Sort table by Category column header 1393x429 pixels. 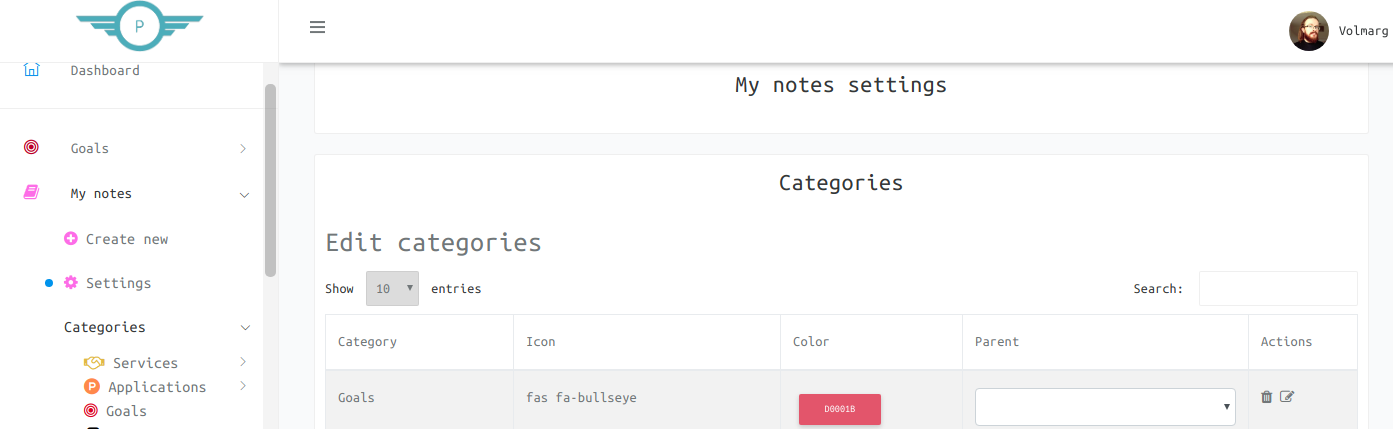(368, 342)
